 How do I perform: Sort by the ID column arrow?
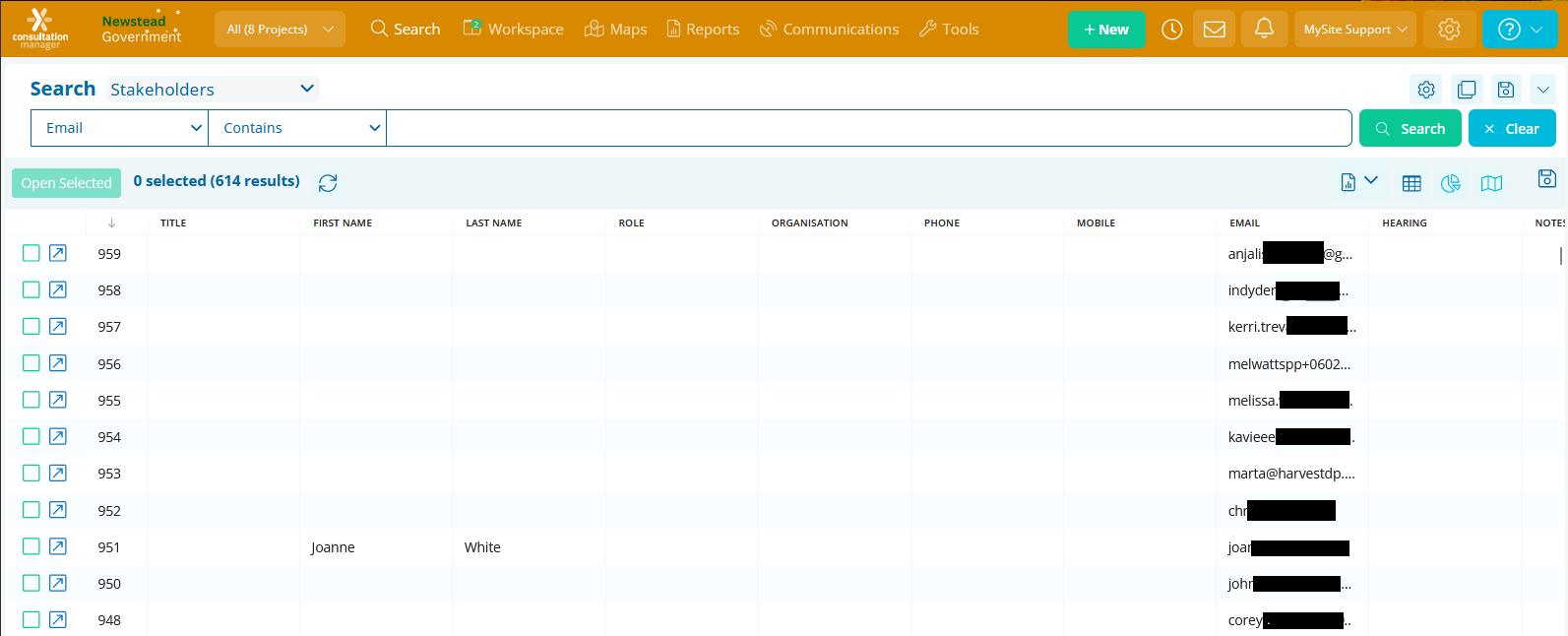112,223
